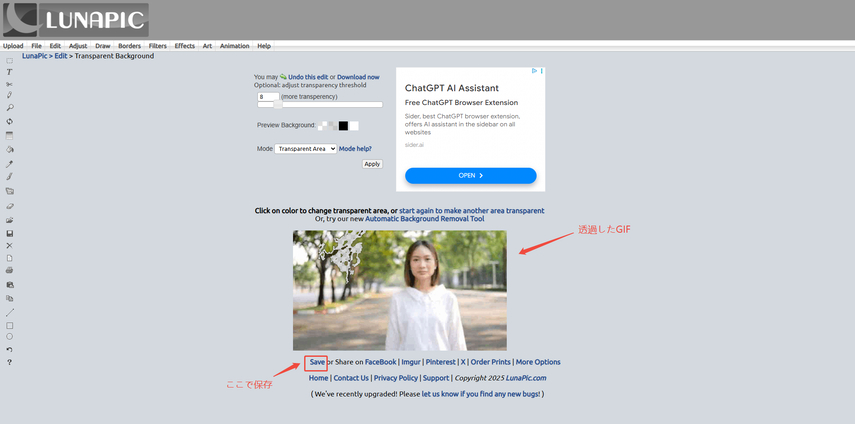
Task: Click the open folder icon in toolbar
Action: pos(9,220)
